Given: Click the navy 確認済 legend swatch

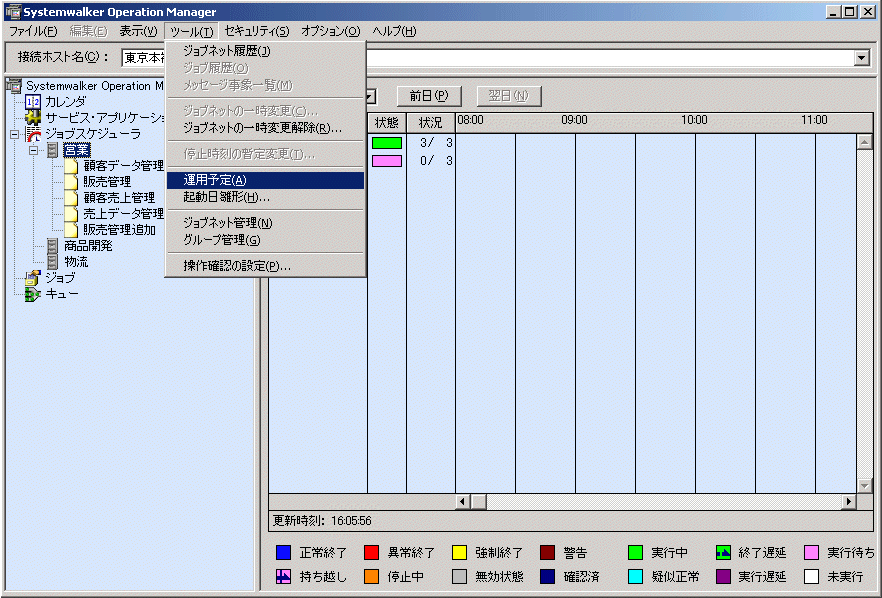Looking at the screenshot, I should [x=547, y=577].
